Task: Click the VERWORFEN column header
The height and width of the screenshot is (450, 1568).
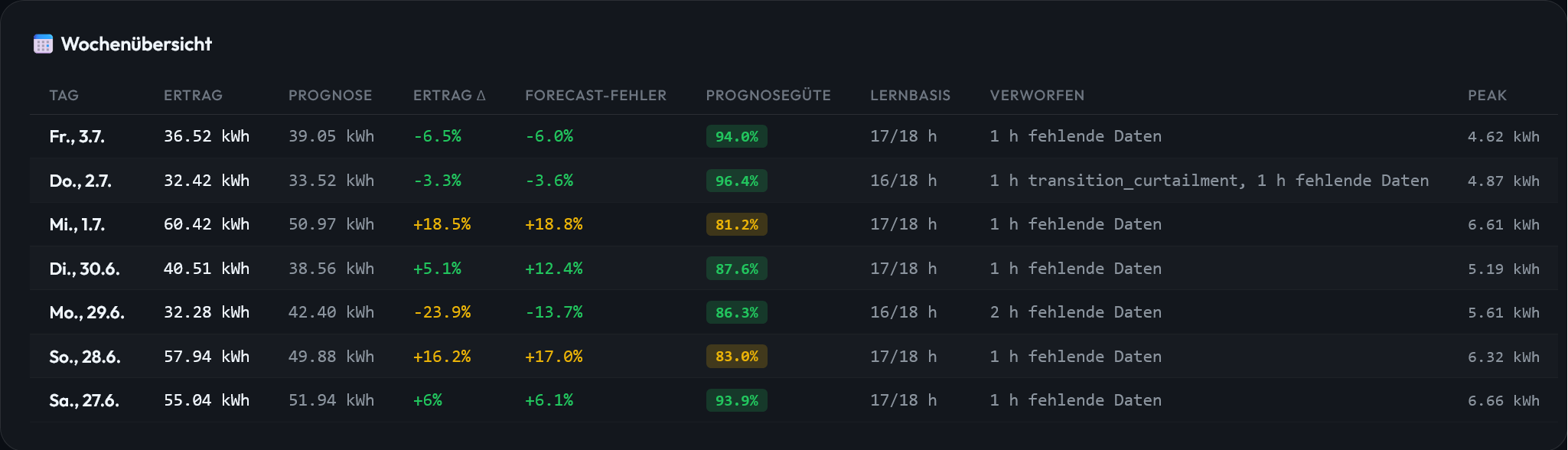Action: point(1037,96)
